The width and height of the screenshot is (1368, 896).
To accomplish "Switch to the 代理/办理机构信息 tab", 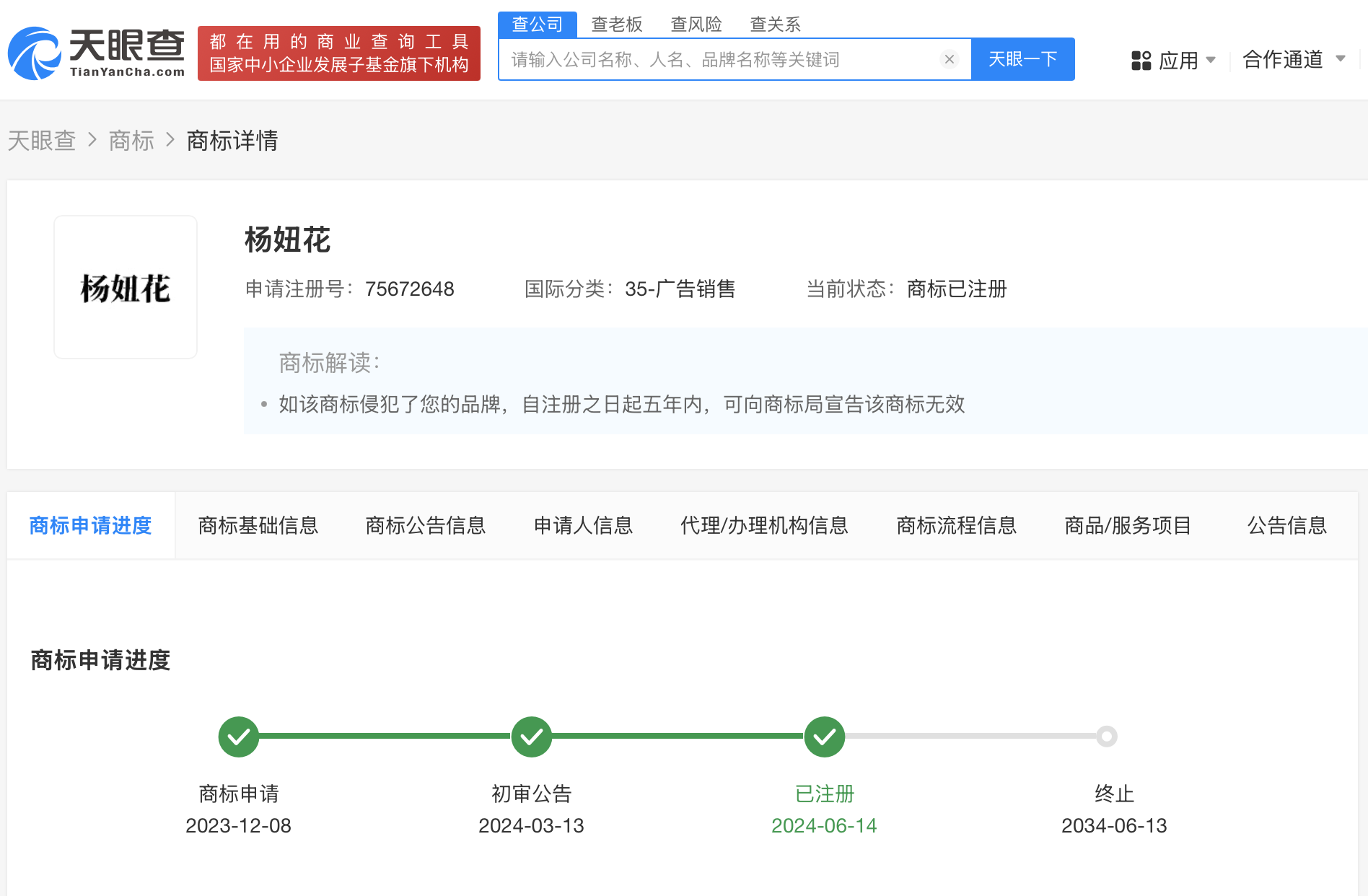I will [x=765, y=526].
